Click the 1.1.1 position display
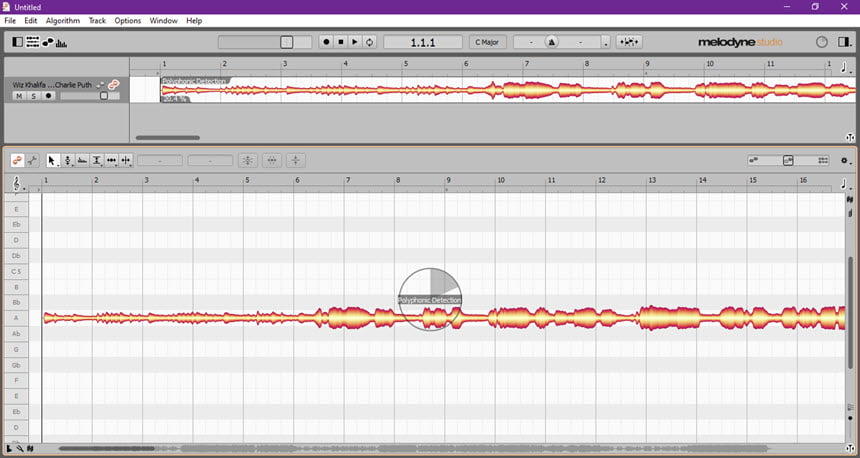 (423, 42)
